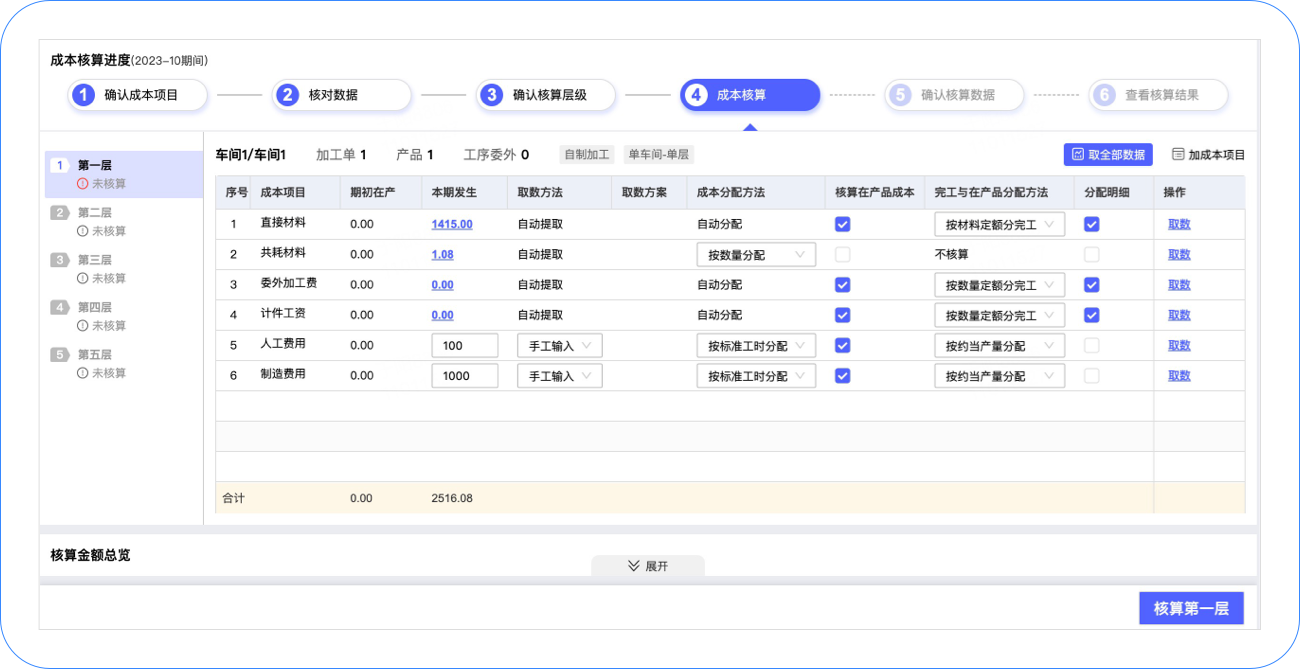Toggle 分配明细 checkbox for 委外加工费 row
The width and height of the screenshot is (1300, 669).
pos(1092,285)
